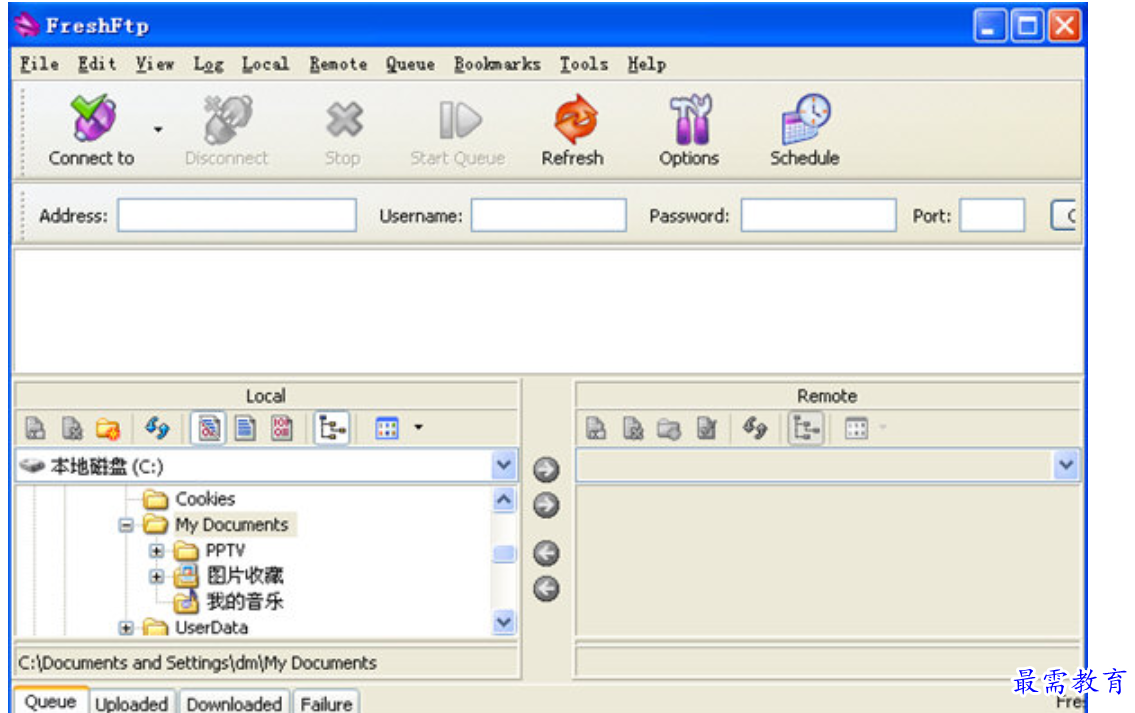This screenshot has height=713, width=1135.
Task: Click the bottom left-pointing transfer arrow
Action: point(547,589)
